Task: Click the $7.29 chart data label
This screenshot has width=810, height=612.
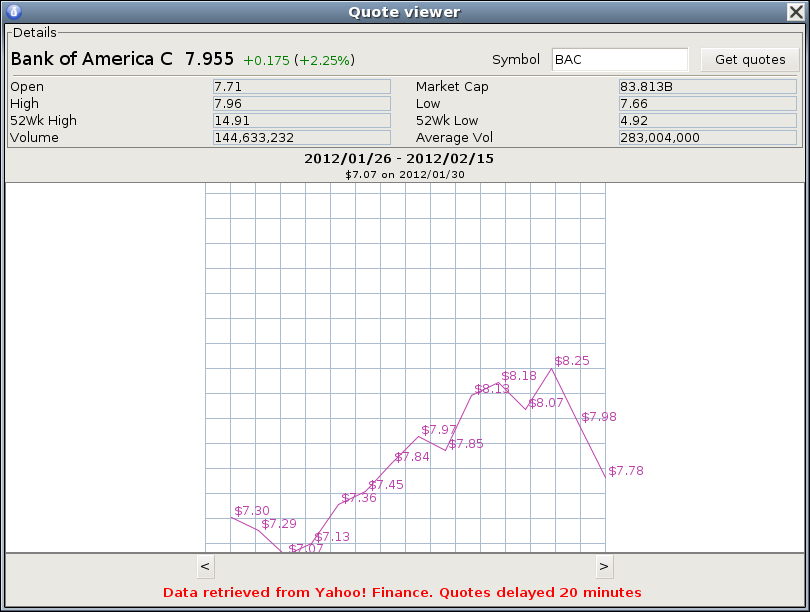Action: (x=279, y=524)
